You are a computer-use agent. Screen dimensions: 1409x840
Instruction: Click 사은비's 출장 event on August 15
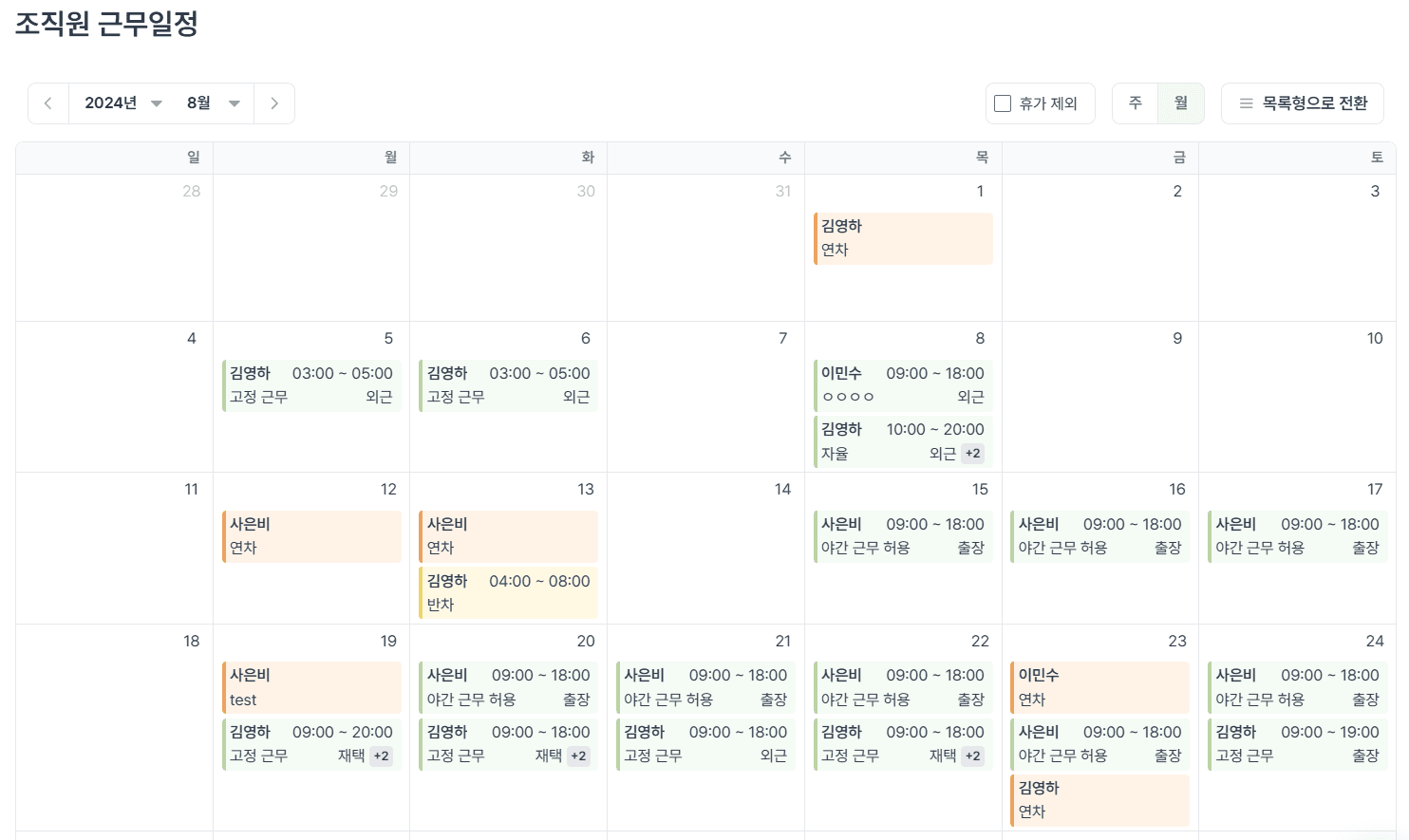[x=902, y=536]
